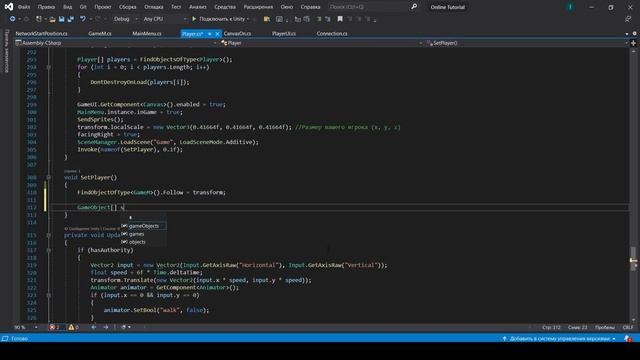
Task: Open the 90 % zoom level dropdown
Action: click(25, 327)
